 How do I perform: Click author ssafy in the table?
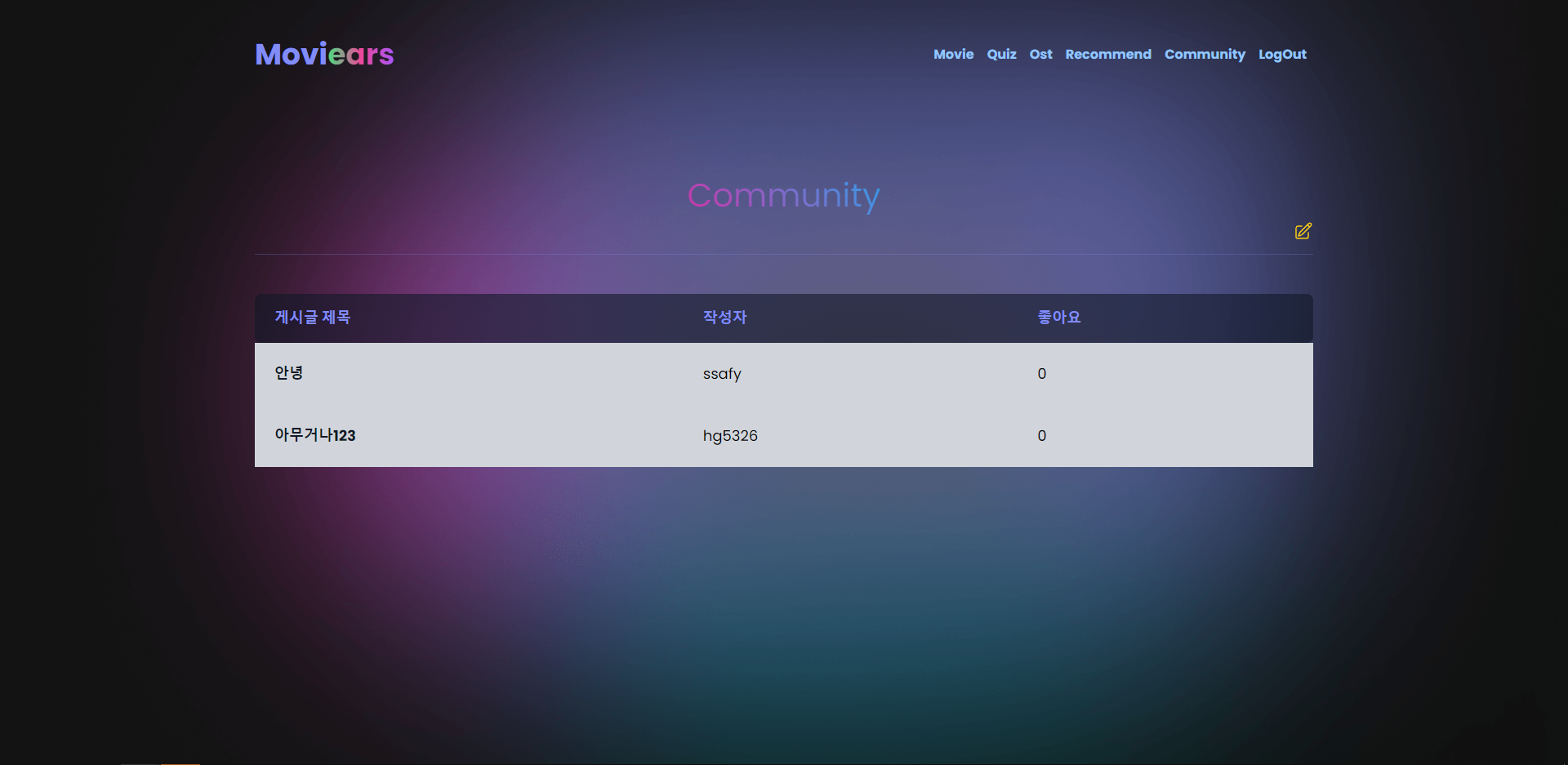point(722,373)
